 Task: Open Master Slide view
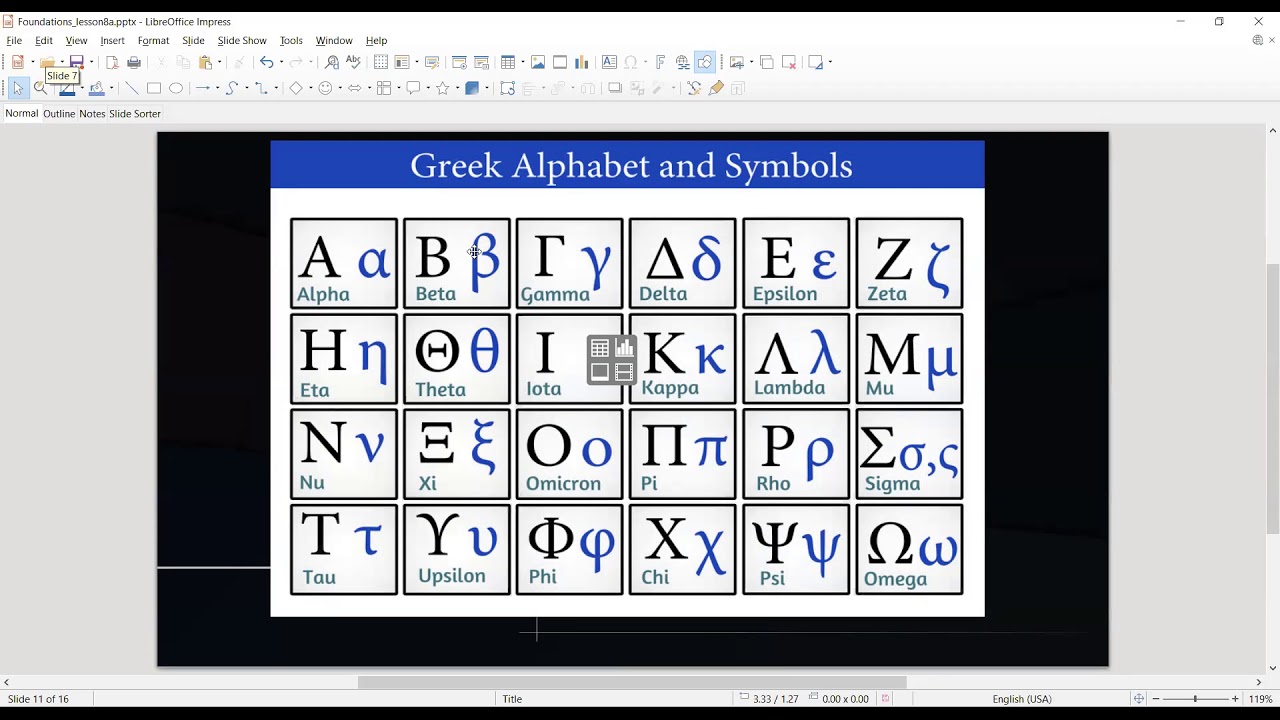tap(432, 62)
